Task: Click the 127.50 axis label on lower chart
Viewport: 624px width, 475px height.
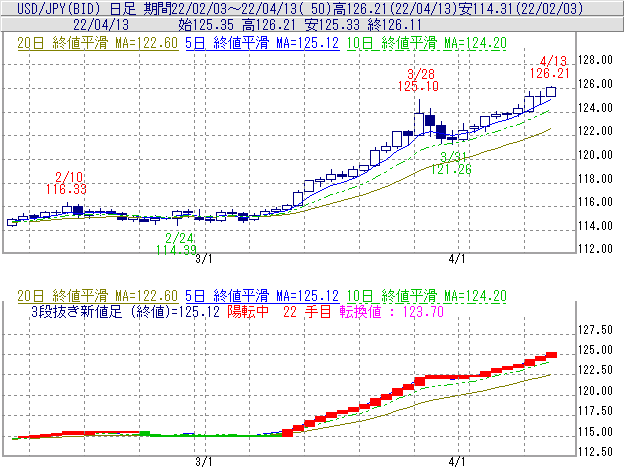Action: pyautogui.click(x=595, y=330)
